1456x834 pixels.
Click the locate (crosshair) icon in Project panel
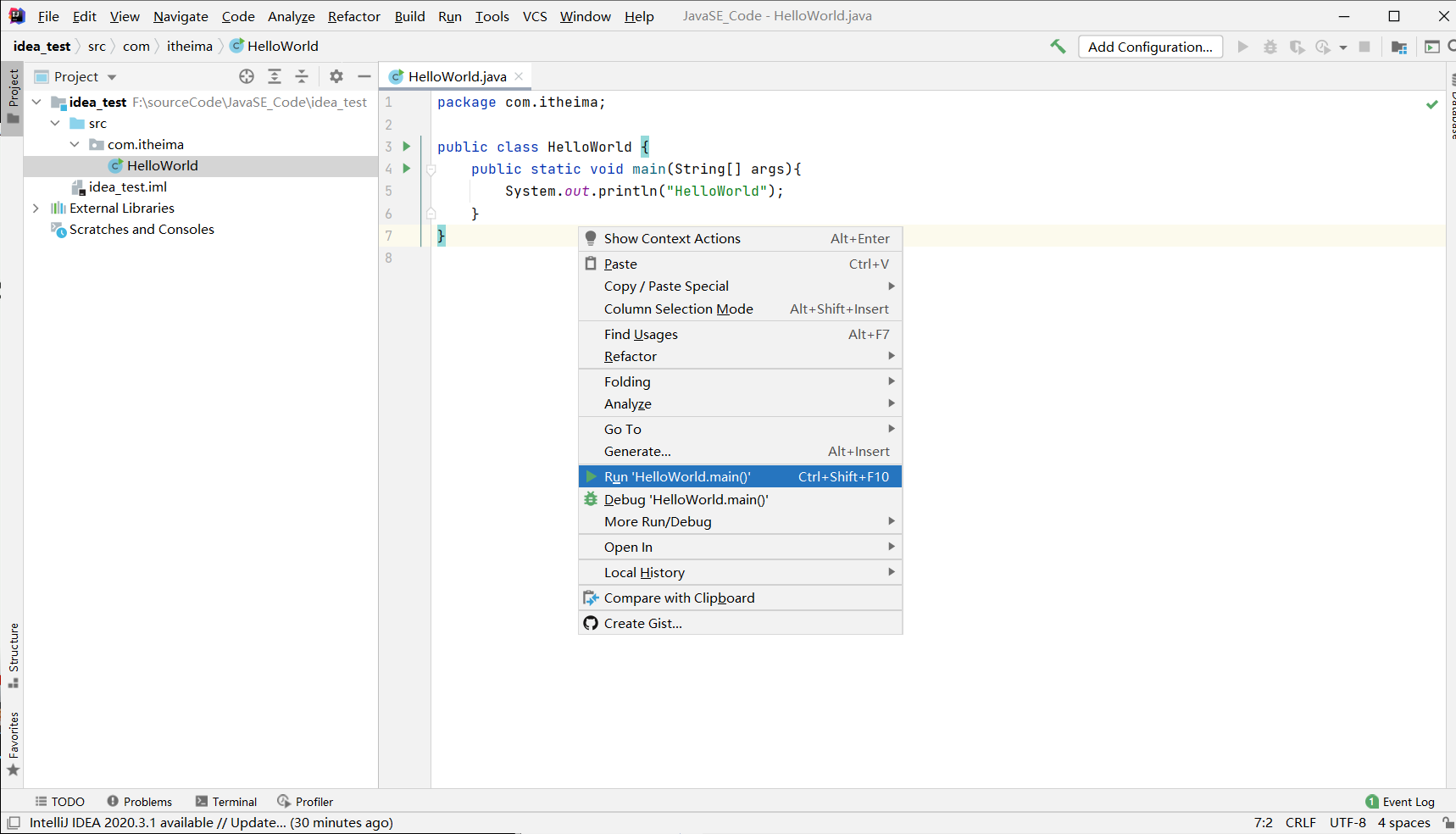pos(247,76)
